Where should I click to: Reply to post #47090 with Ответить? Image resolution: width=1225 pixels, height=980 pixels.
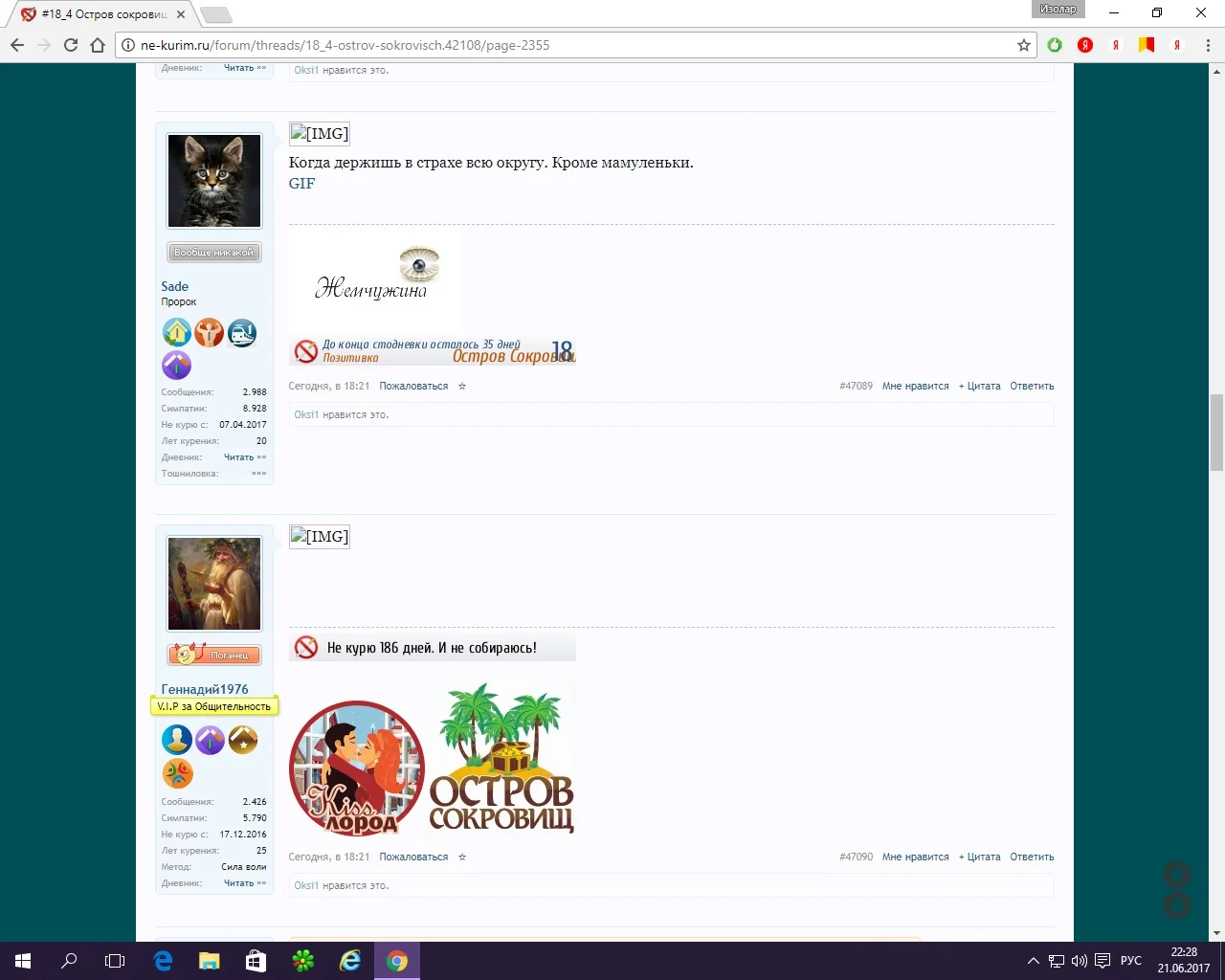tap(1032, 857)
